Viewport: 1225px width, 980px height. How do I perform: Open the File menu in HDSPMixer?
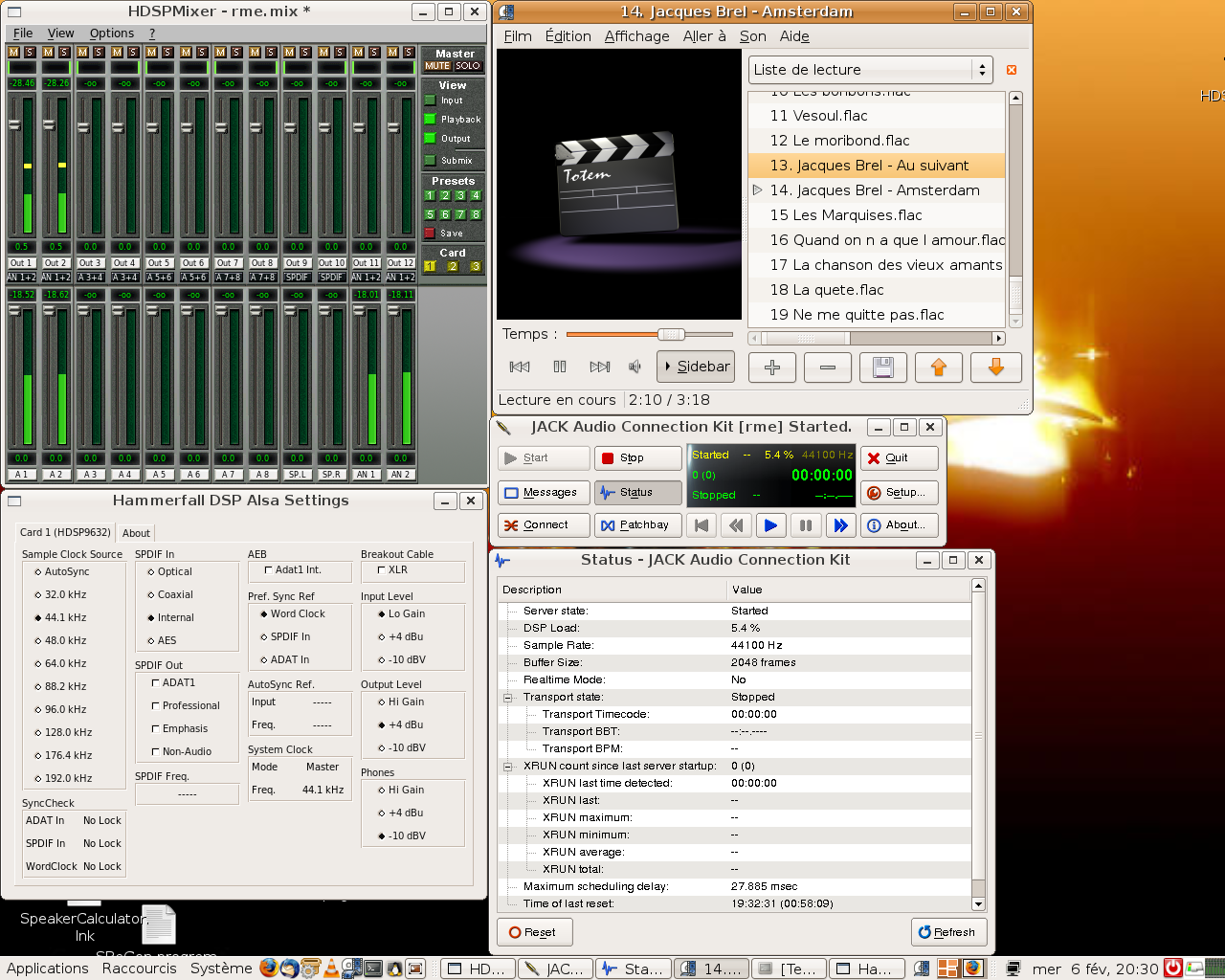tap(23, 33)
